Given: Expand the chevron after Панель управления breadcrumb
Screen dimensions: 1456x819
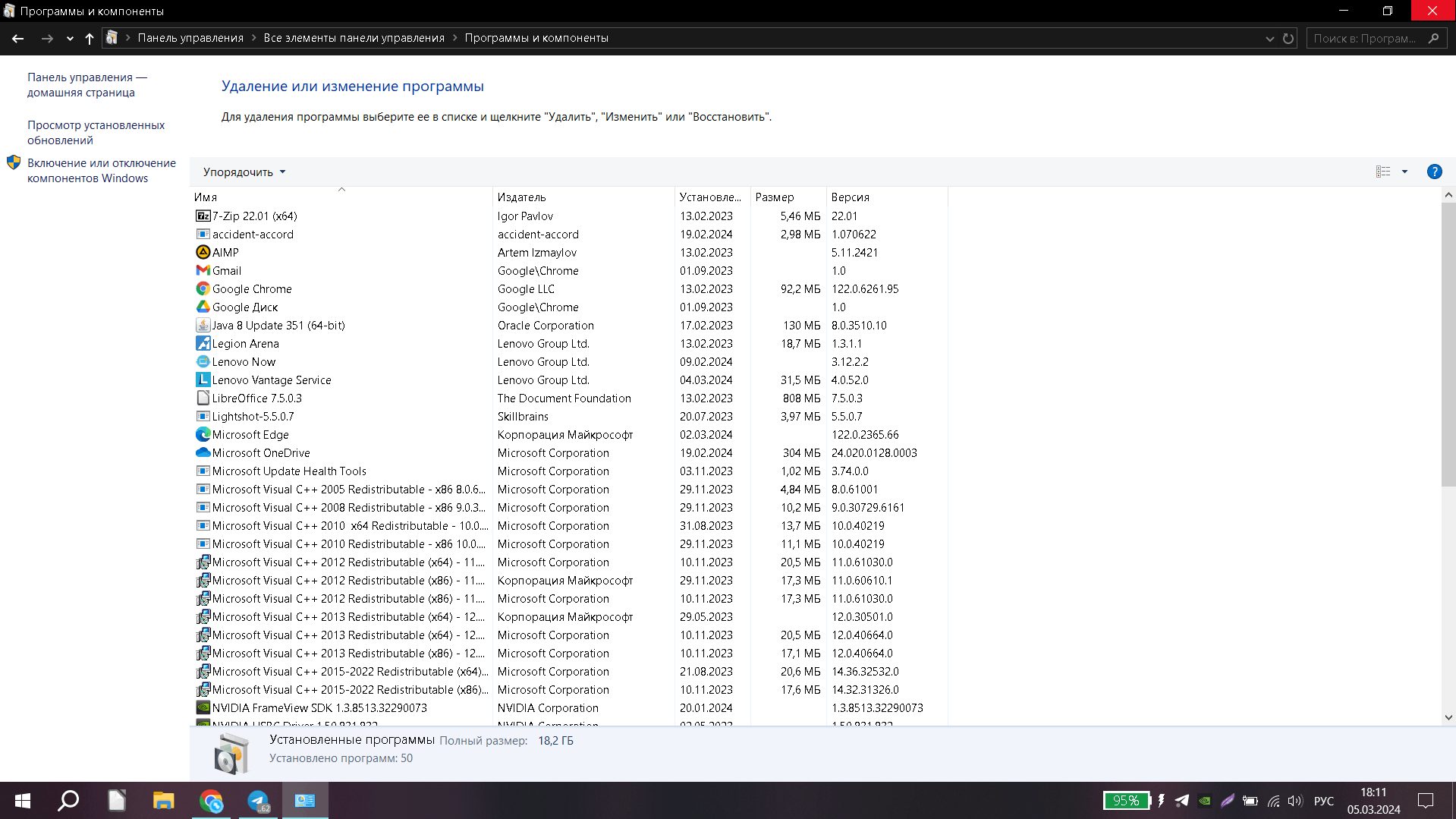Looking at the screenshot, I should [x=253, y=38].
